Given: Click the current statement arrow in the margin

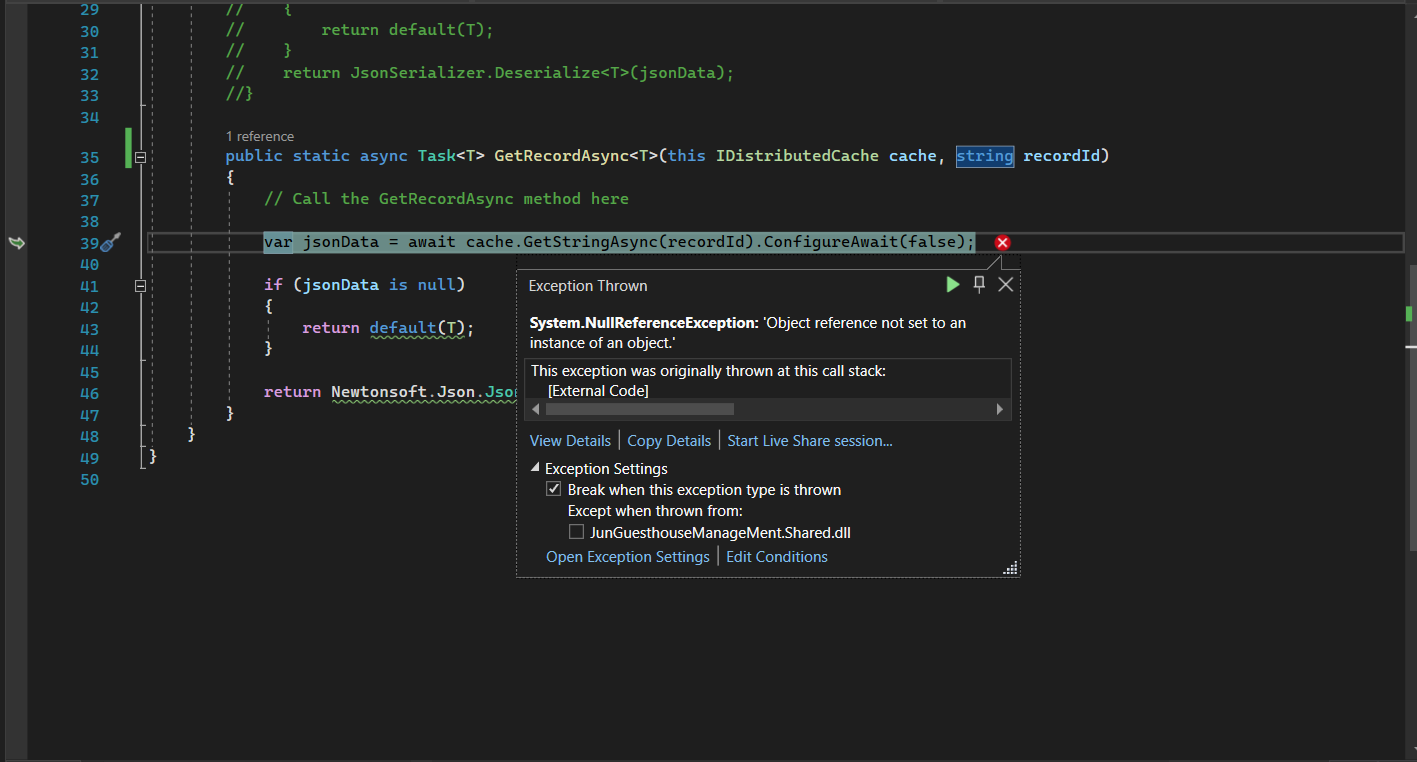Looking at the screenshot, I should (x=17, y=242).
